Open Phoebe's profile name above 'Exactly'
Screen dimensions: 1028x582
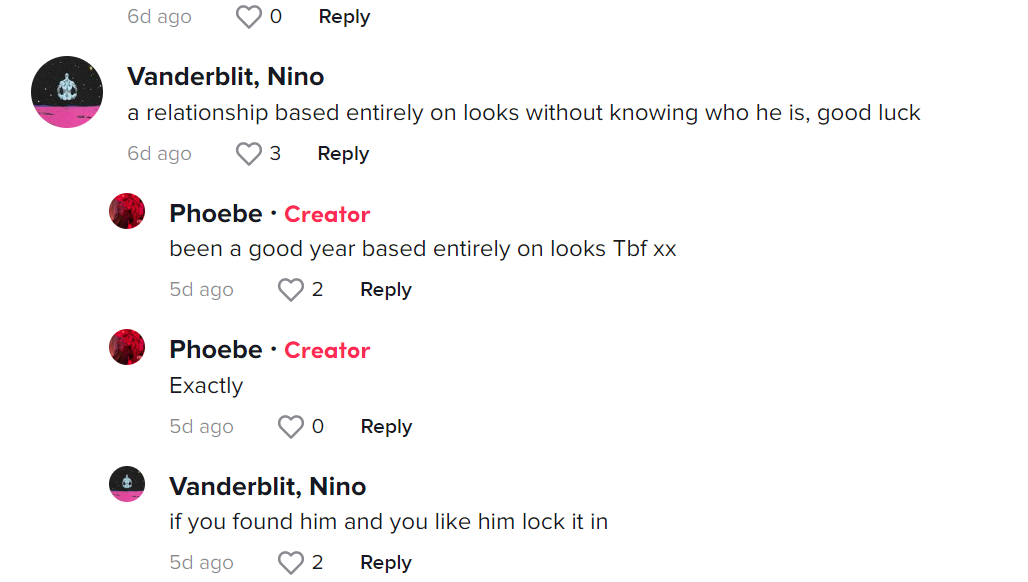tap(216, 350)
